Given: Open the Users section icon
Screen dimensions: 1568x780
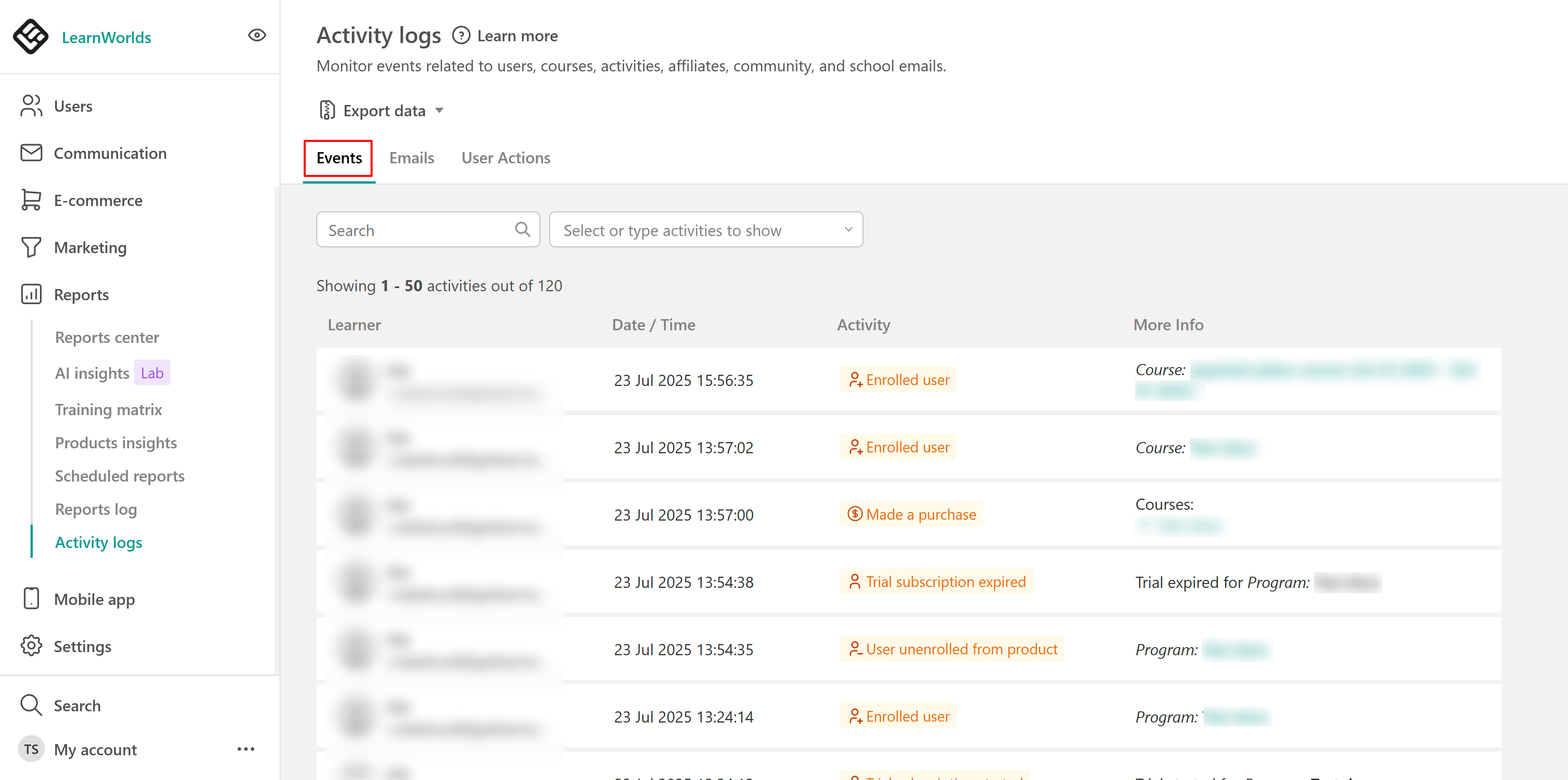Looking at the screenshot, I should pos(31,106).
